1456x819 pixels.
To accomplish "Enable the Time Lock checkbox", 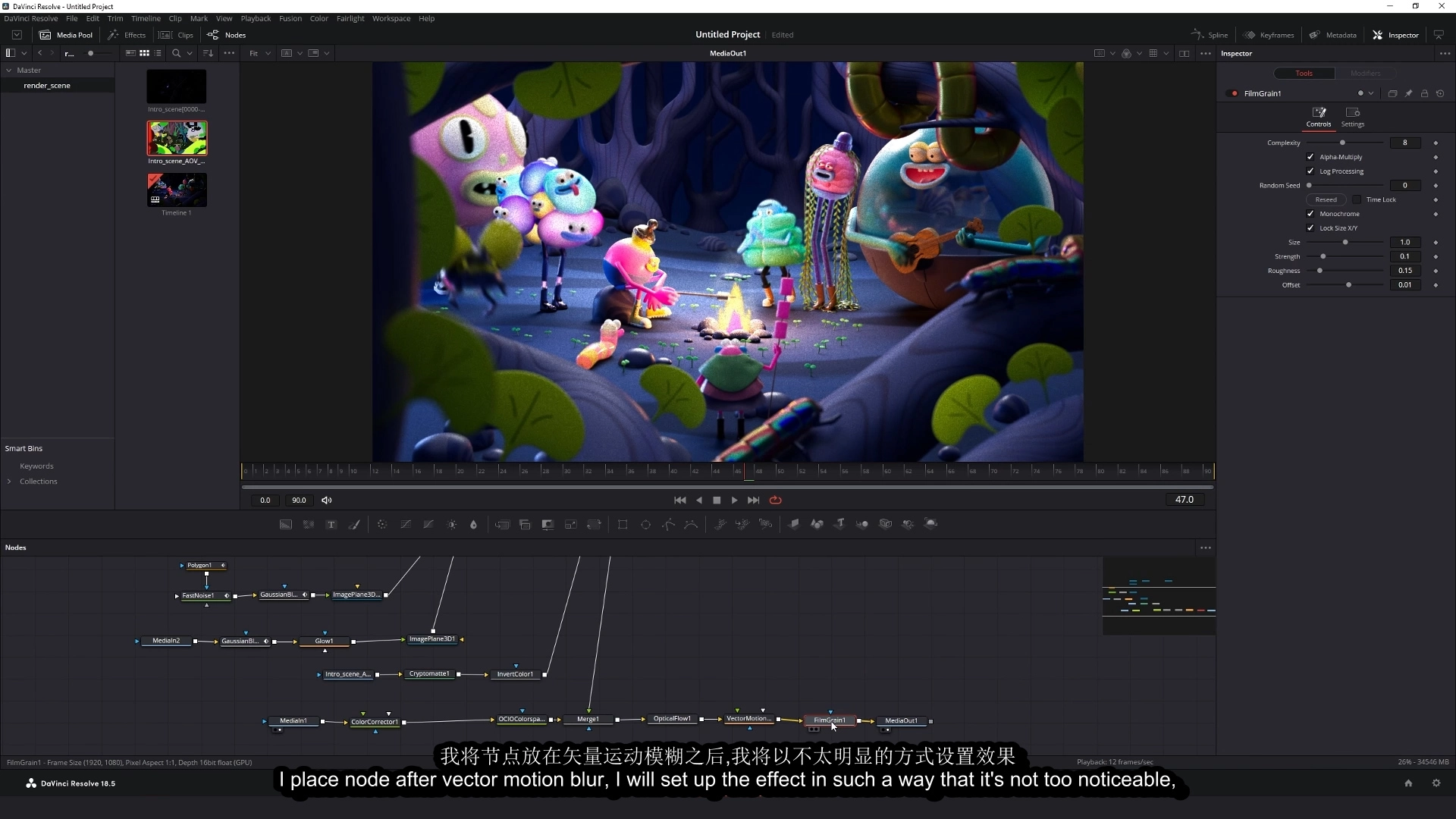I will (x=1357, y=199).
